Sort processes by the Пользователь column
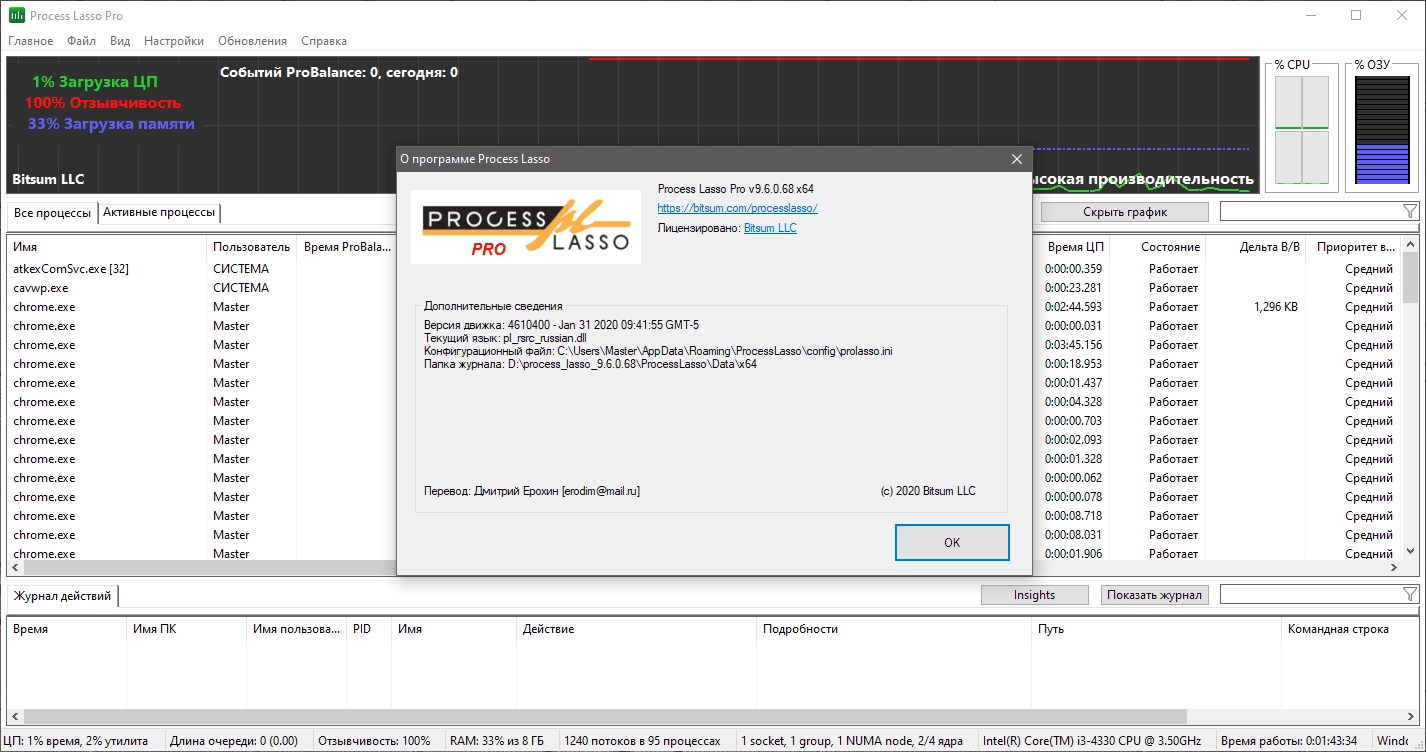The image size is (1426, 752). [x=251, y=247]
